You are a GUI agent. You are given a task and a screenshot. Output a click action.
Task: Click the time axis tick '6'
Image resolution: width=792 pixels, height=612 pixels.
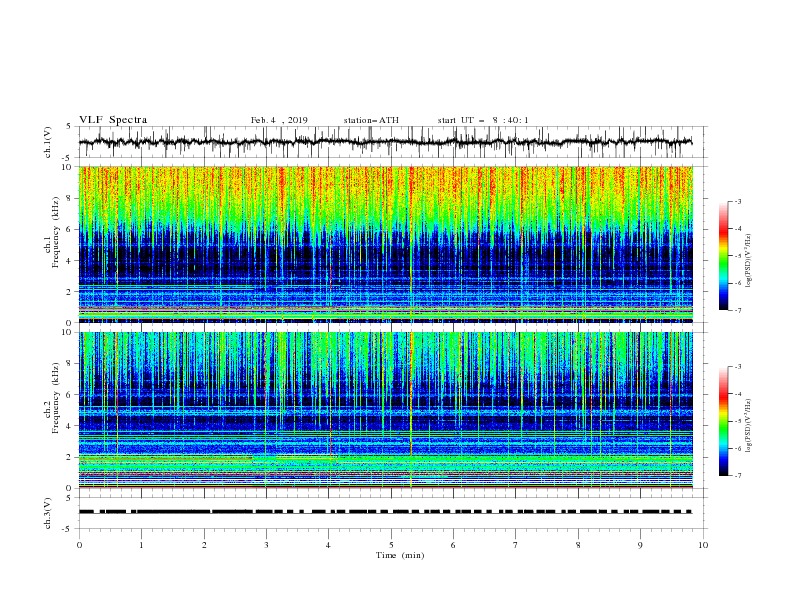(453, 545)
